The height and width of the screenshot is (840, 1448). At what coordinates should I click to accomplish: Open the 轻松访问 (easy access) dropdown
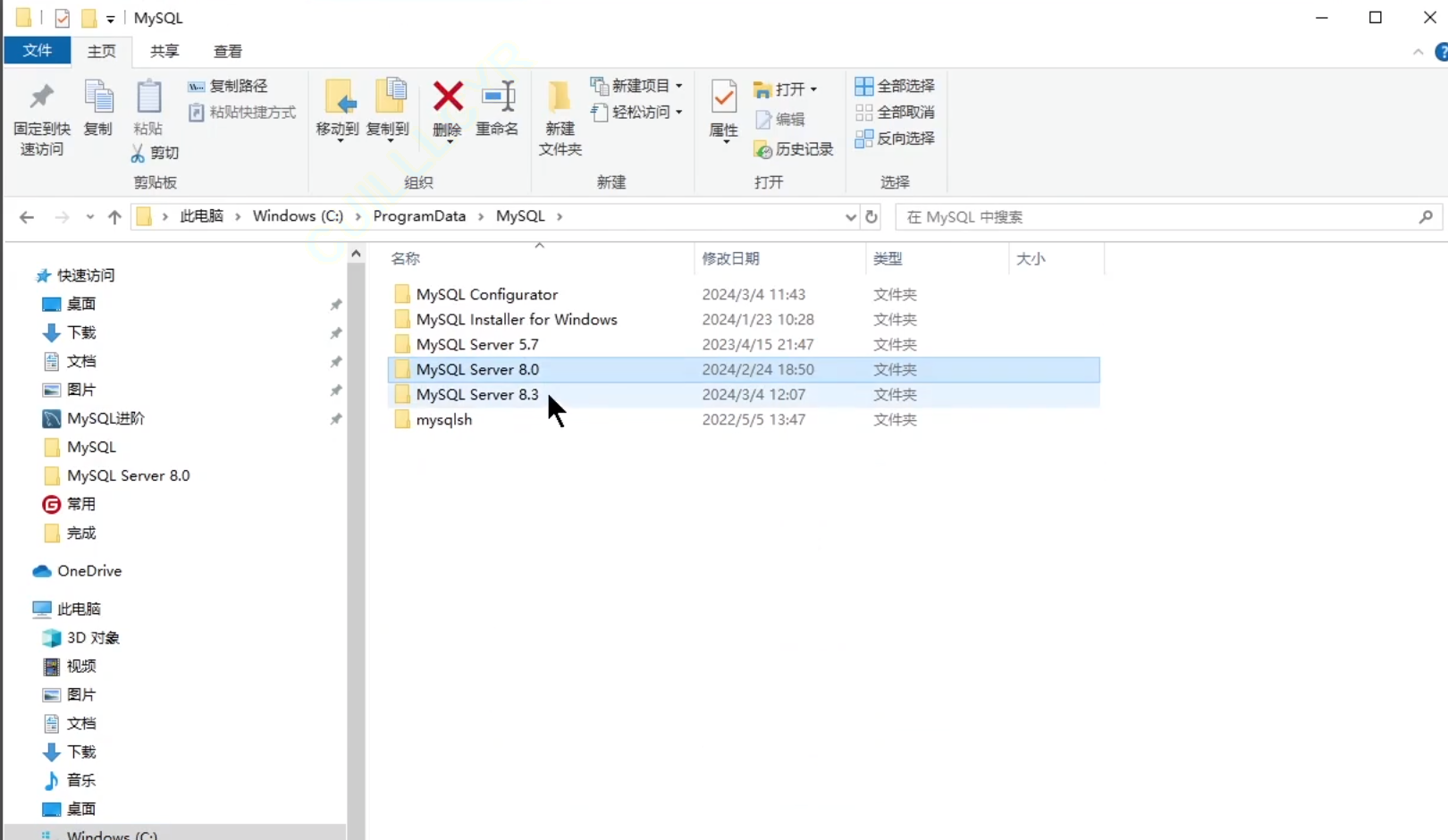636,112
